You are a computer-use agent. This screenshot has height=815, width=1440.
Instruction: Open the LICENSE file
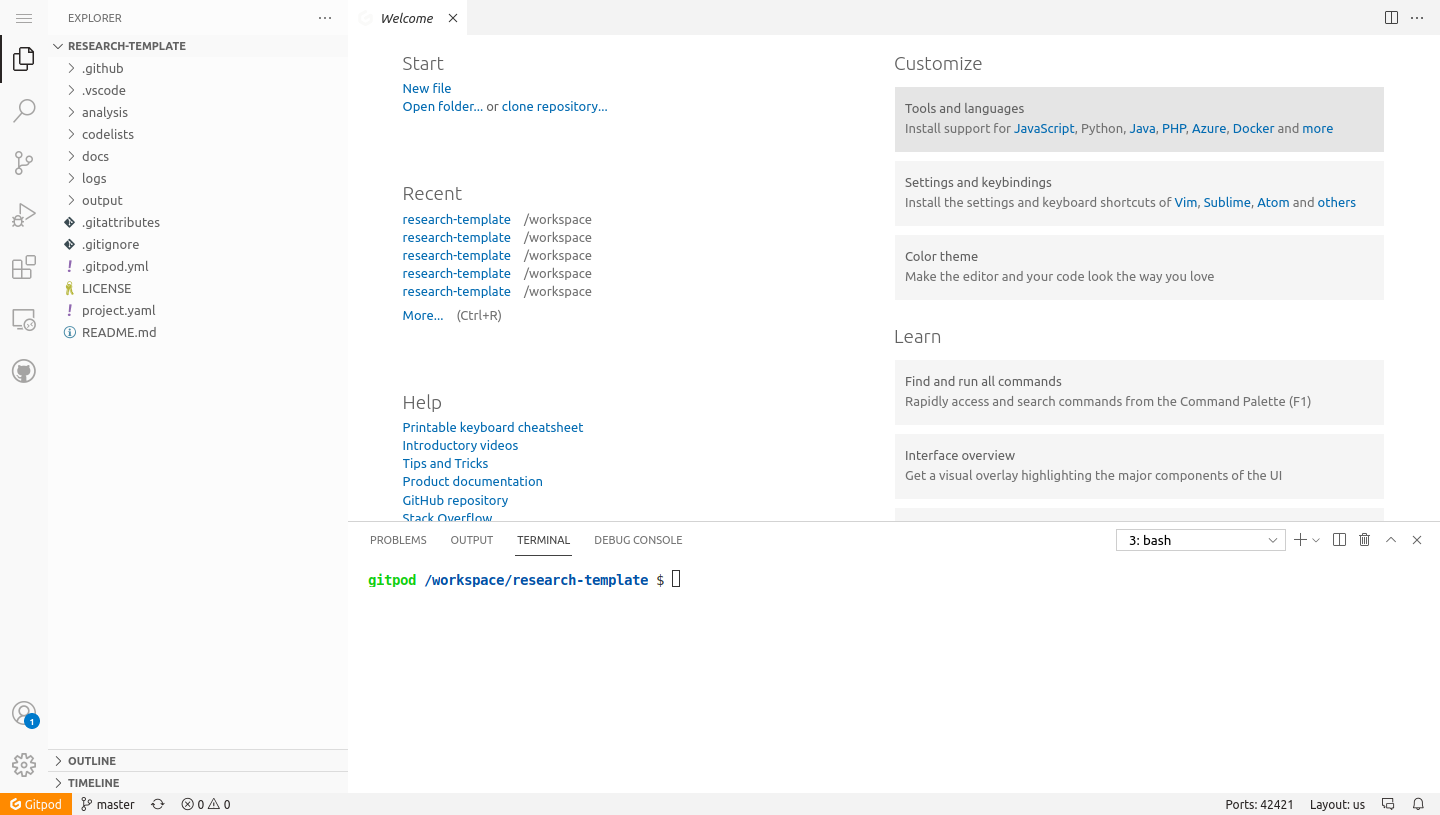(198, 288)
